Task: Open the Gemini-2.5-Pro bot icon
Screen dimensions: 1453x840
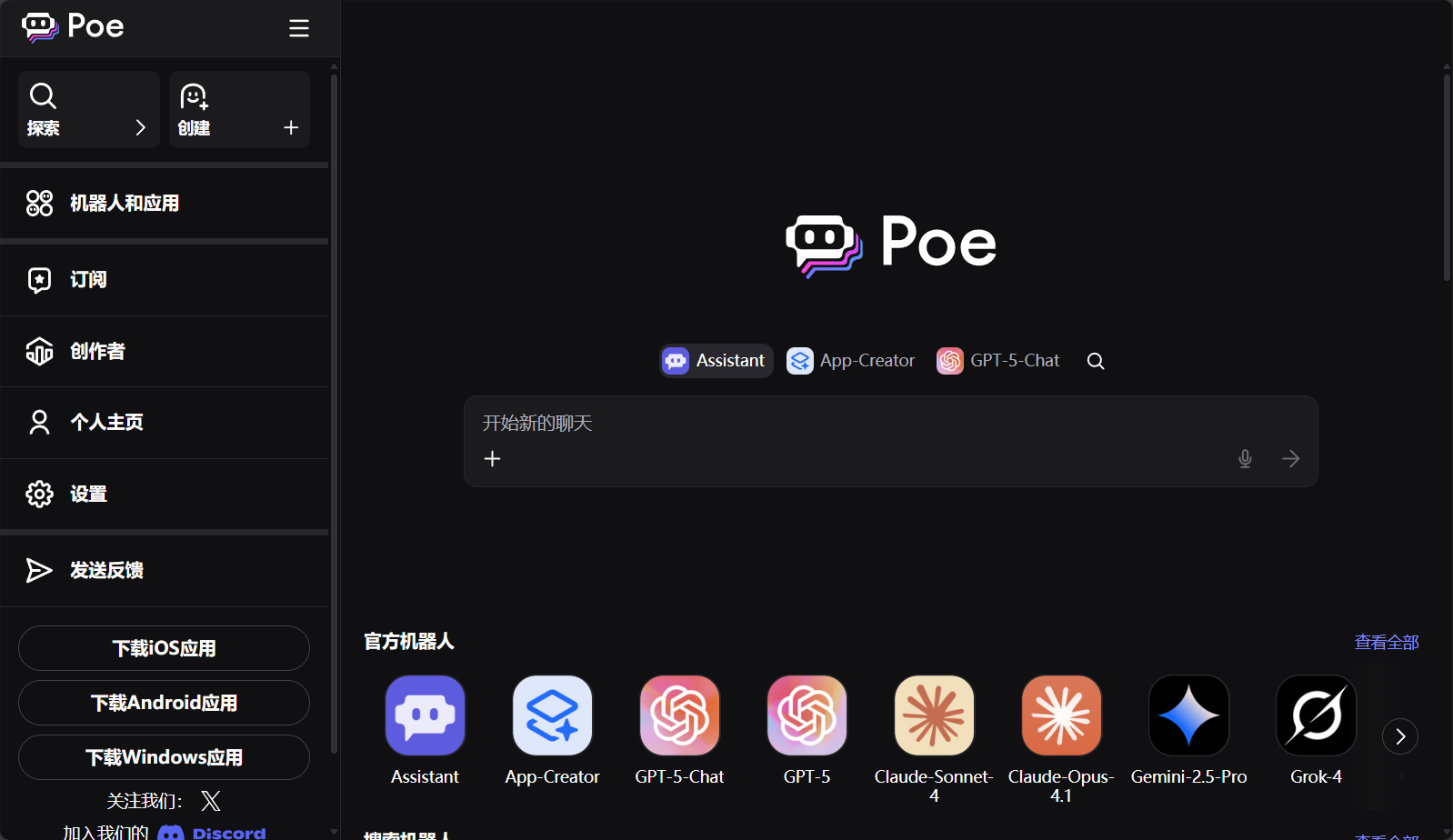Action: coord(1189,715)
